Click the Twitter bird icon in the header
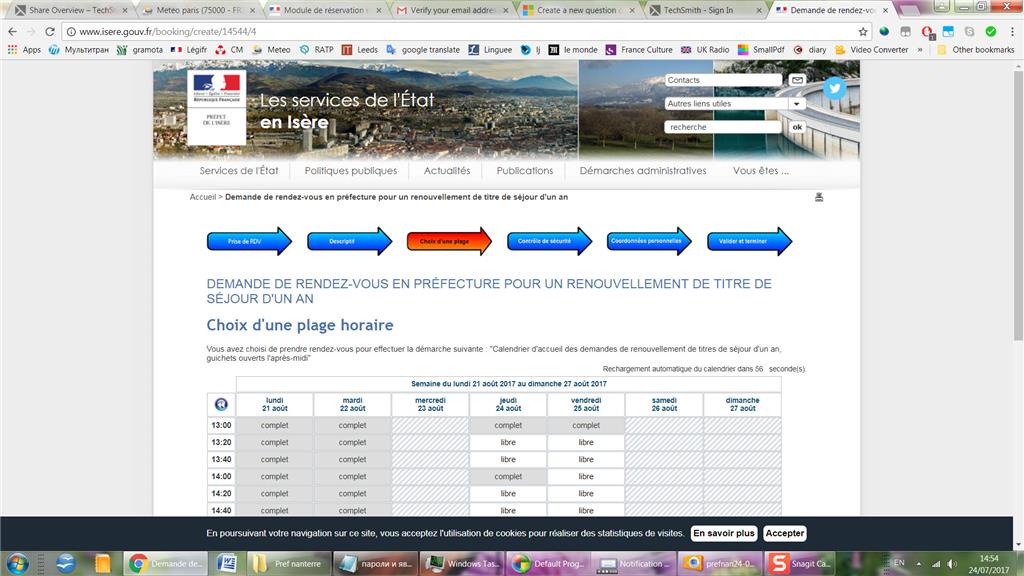The width and height of the screenshot is (1024, 576). 834,88
